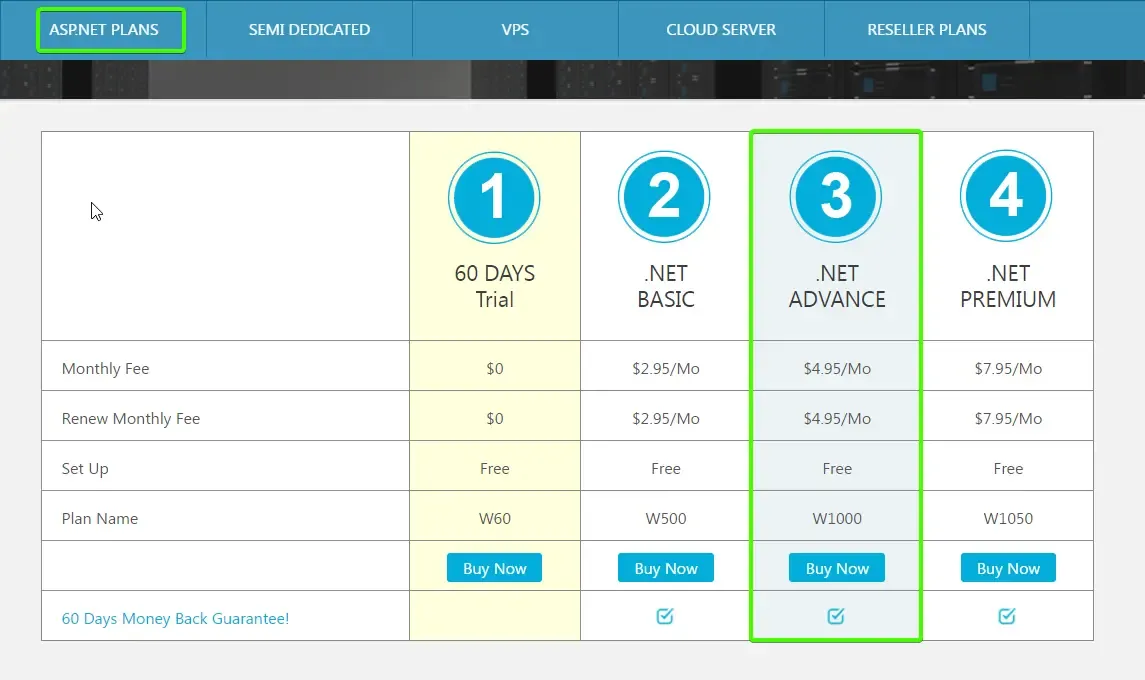This screenshot has width=1145, height=680.
Task: Click the circled number 1 icon for 60 Days Trial
Action: [x=494, y=196]
